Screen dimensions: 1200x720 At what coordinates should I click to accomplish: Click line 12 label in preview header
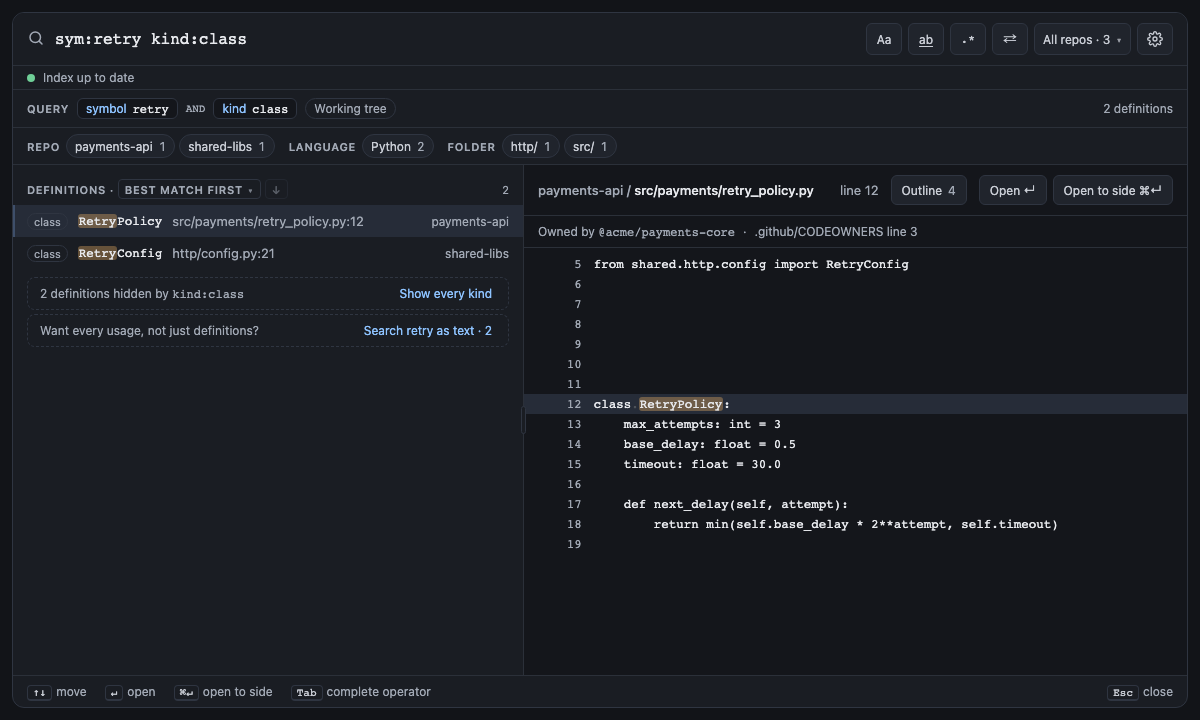click(859, 191)
